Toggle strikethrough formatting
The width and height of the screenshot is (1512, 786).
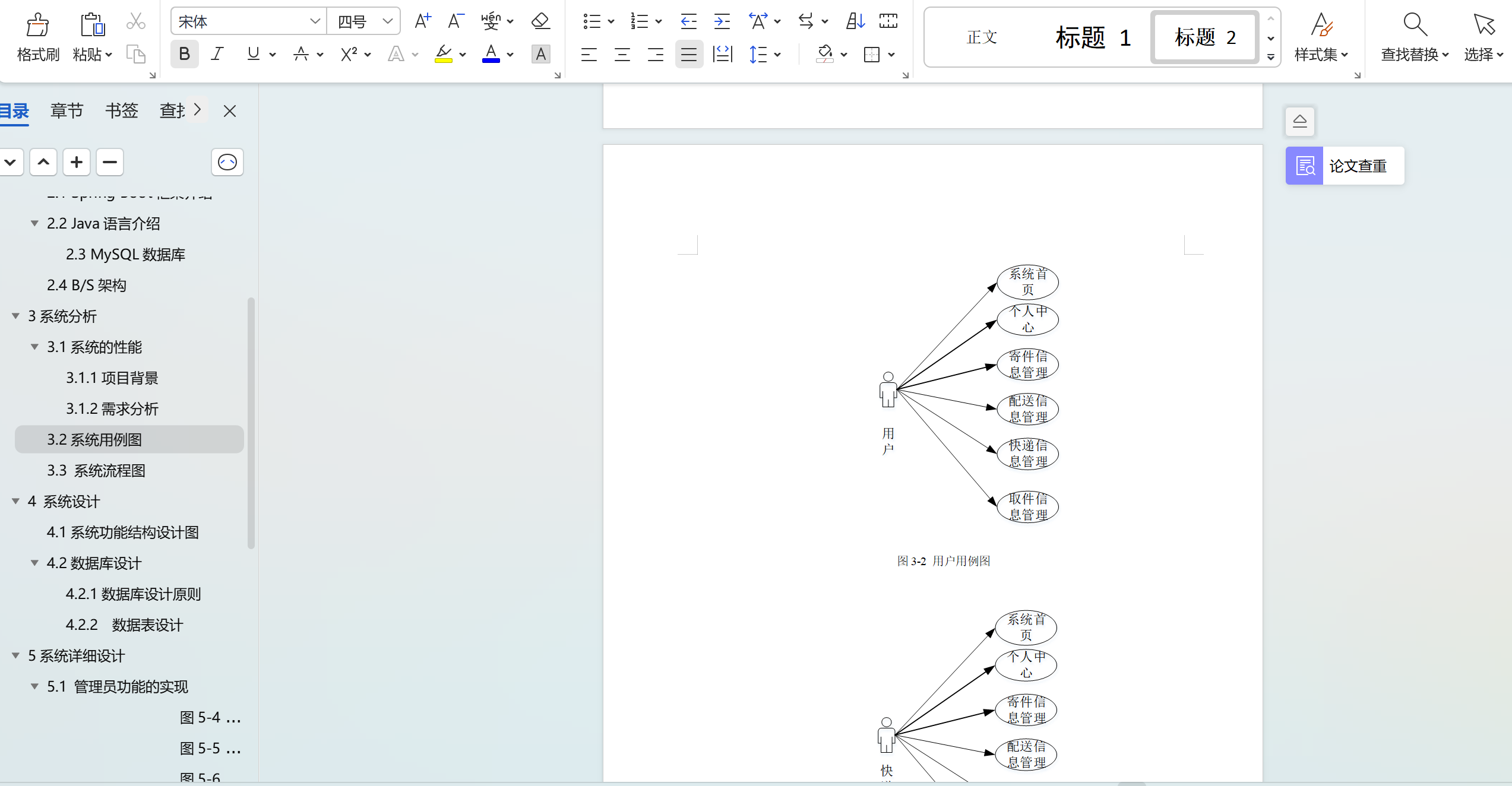tap(301, 55)
